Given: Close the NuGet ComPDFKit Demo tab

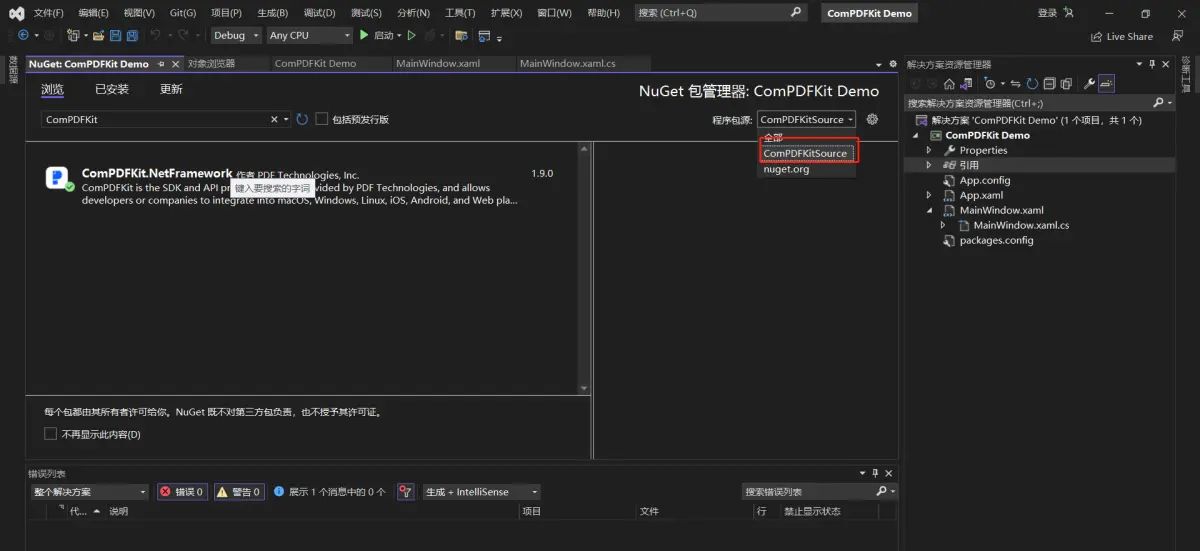Looking at the screenshot, I should coord(176,63).
